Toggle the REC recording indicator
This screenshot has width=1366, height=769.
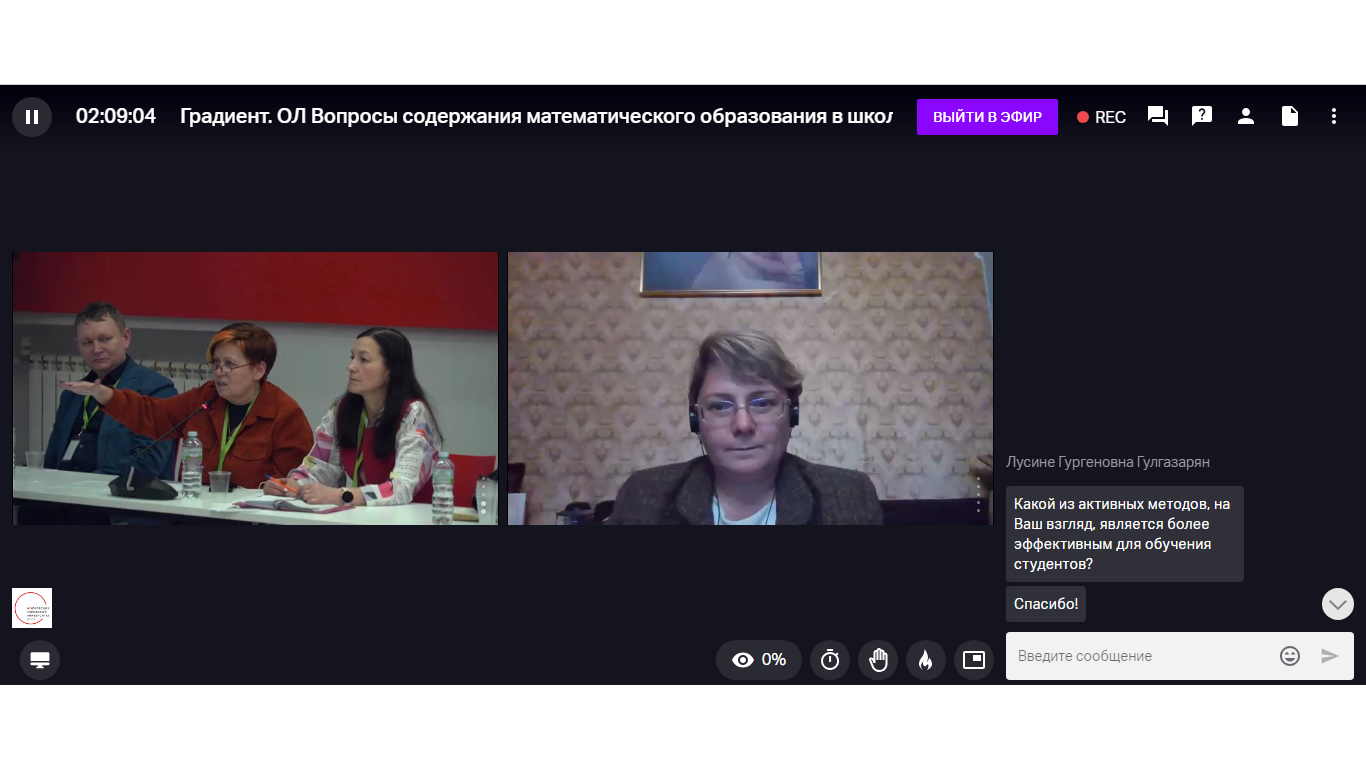coord(1101,117)
